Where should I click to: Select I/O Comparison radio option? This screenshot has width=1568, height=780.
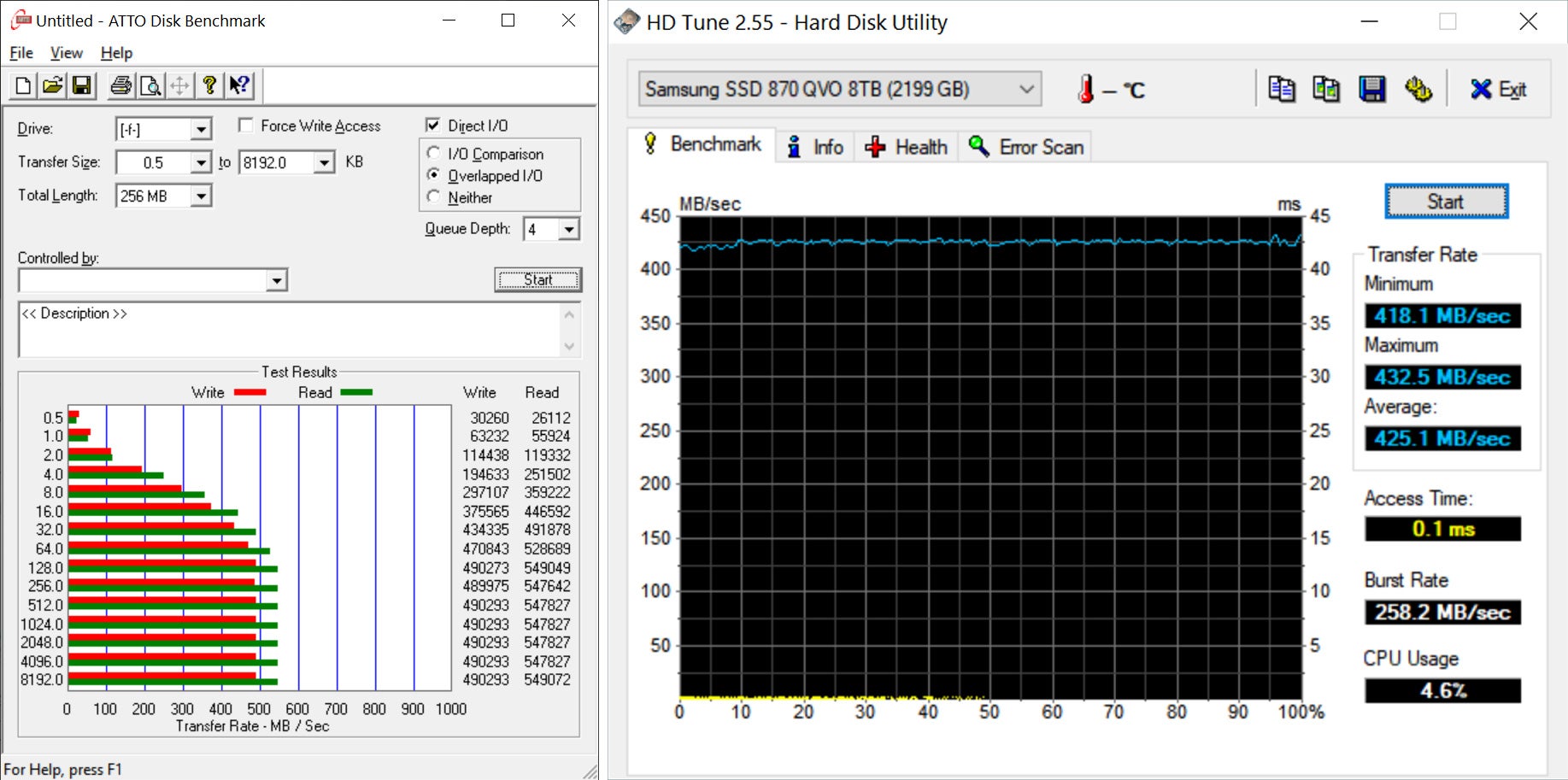tap(434, 153)
